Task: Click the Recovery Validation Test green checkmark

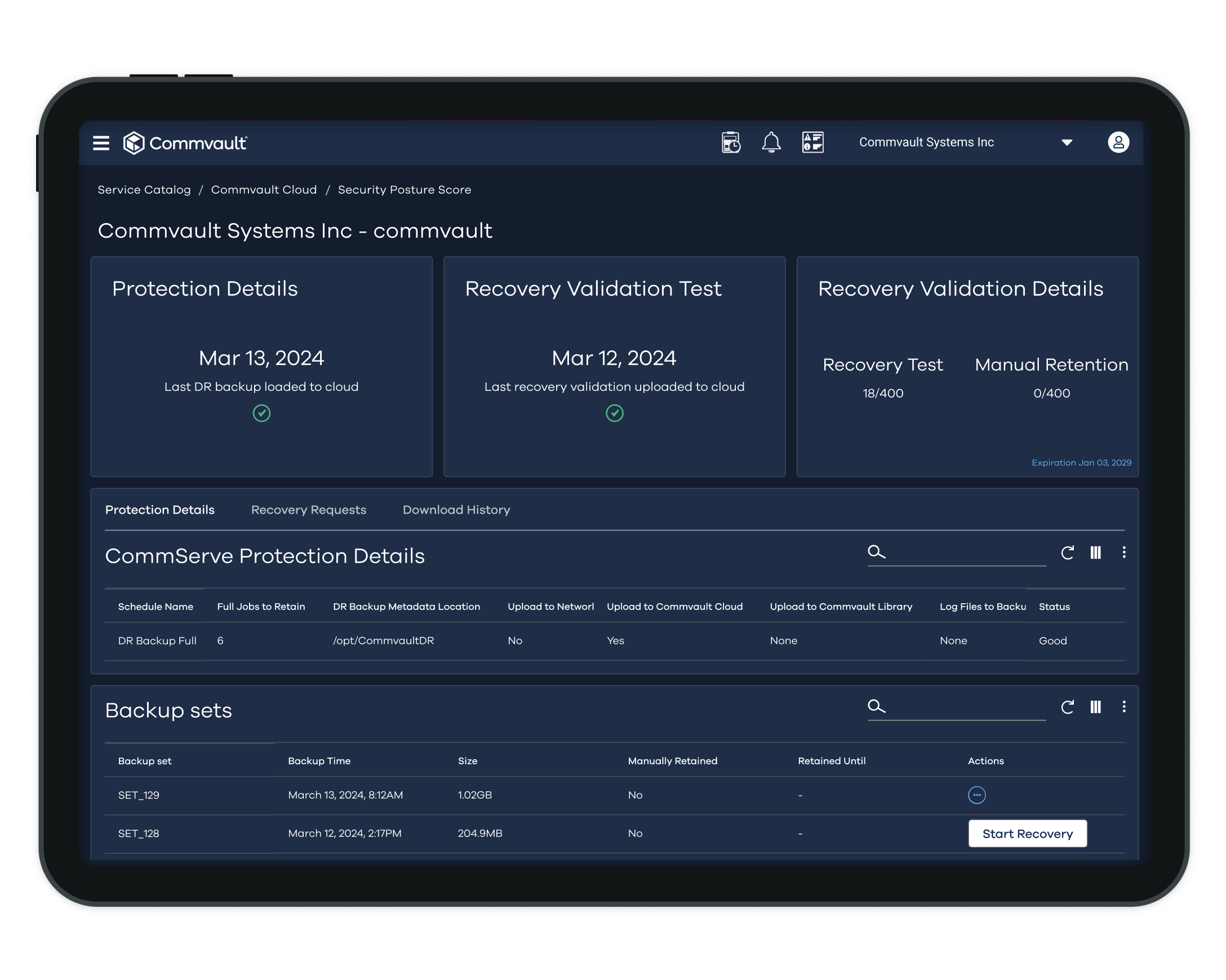Action: pyautogui.click(x=614, y=413)
